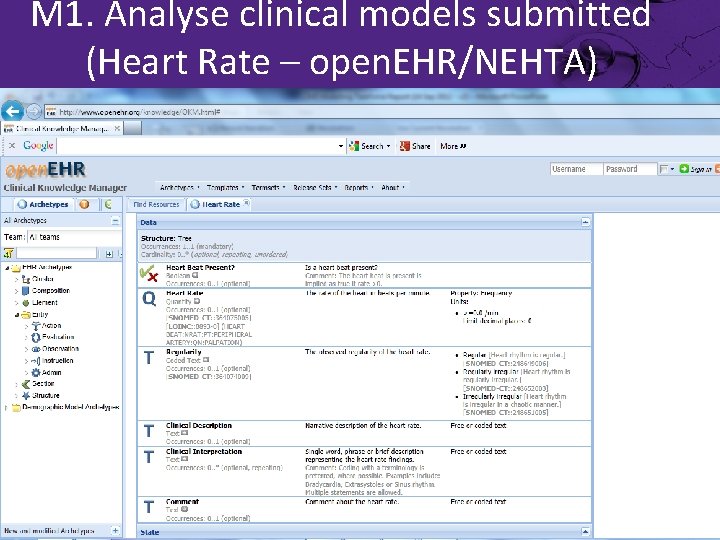Click the Password input field
This screenshot has width=720, height=540.
[x=630, y=169]
